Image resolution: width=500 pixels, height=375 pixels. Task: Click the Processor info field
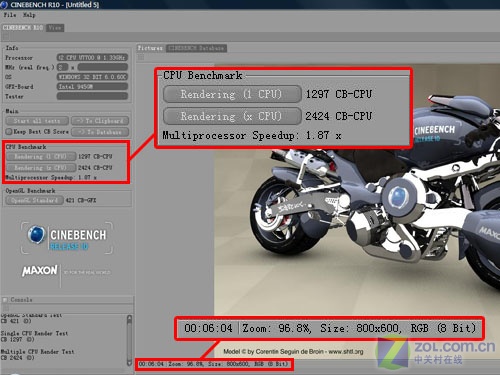92,58
